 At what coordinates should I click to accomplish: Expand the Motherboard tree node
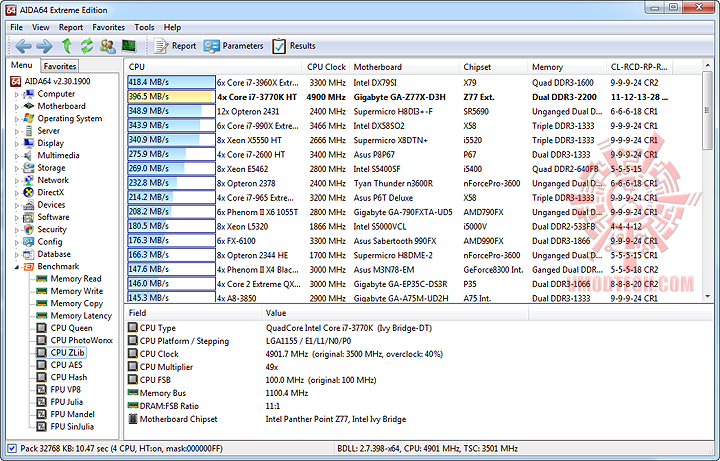point(17,107)
